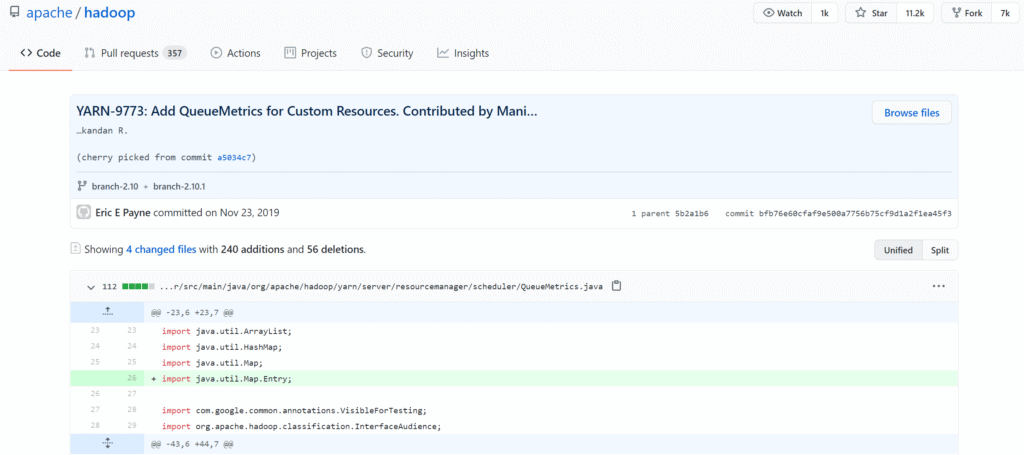Expand hidden lines below line 29

[x=107, y=443]
